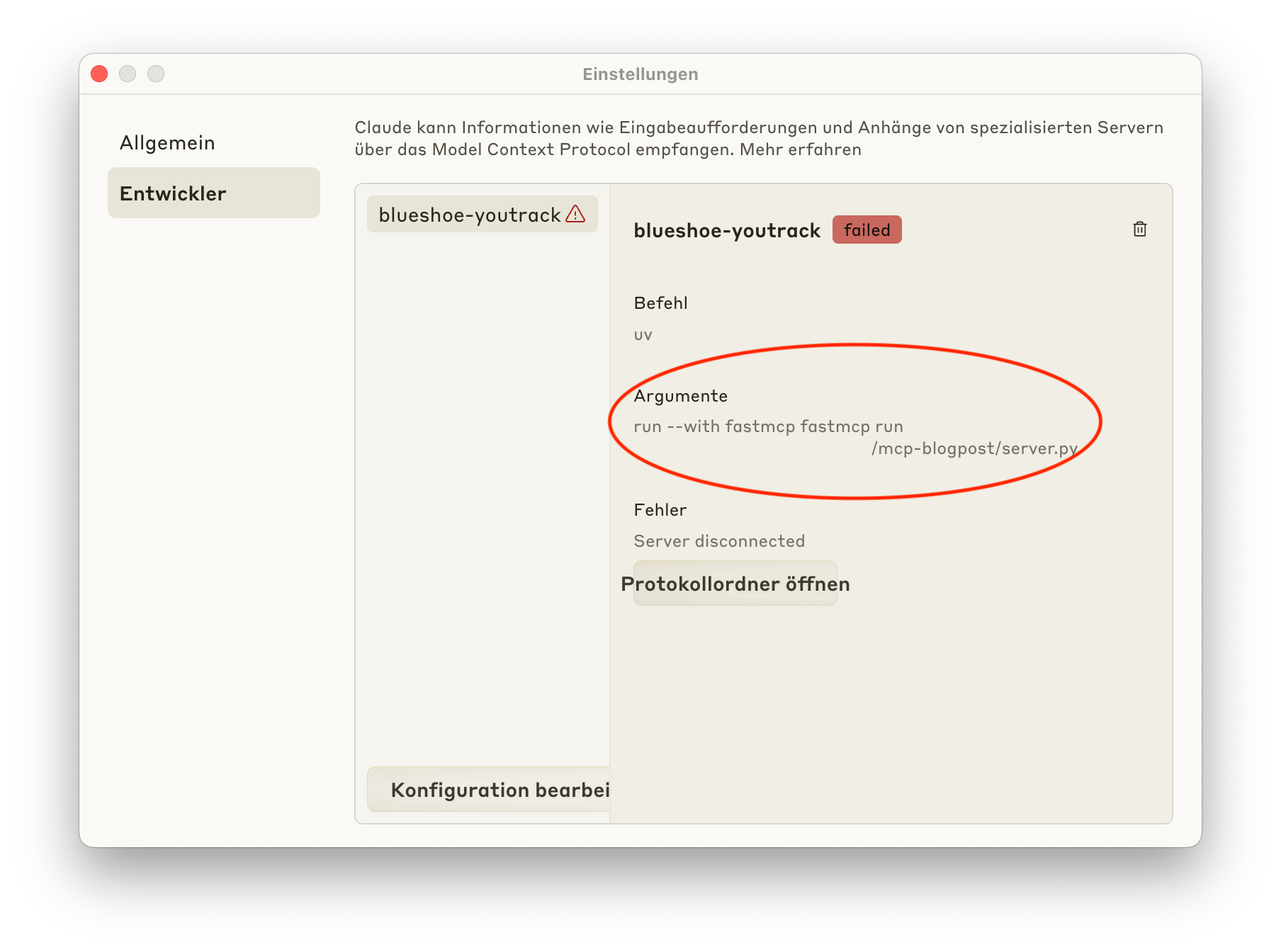1281x952 pixels.
Task: Click the server.py path in Argumente
Action: point(974,448)
